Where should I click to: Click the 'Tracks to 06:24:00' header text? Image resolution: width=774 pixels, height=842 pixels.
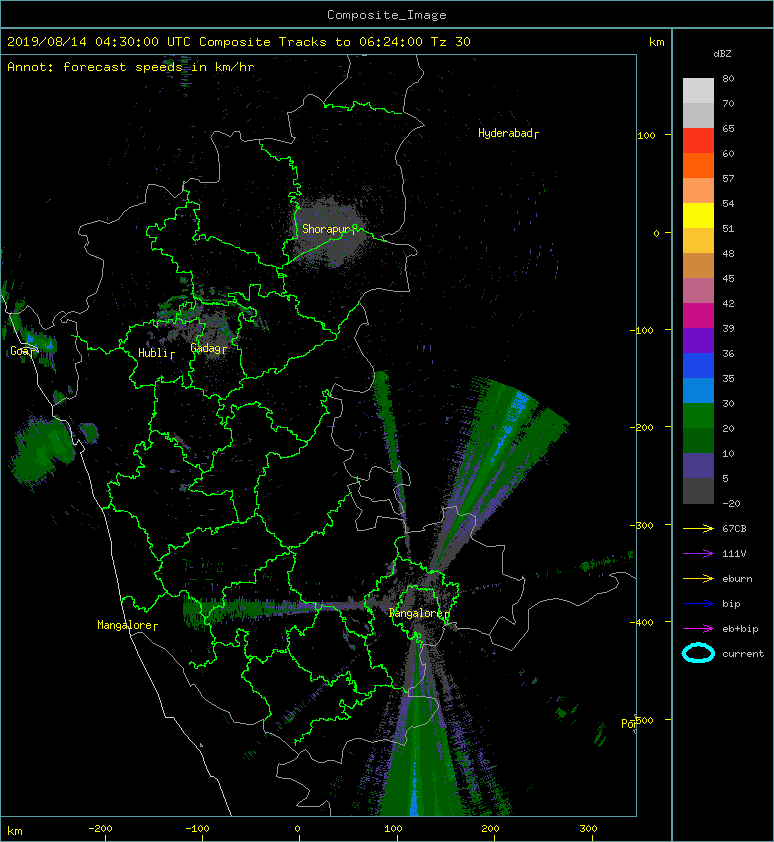350,42
